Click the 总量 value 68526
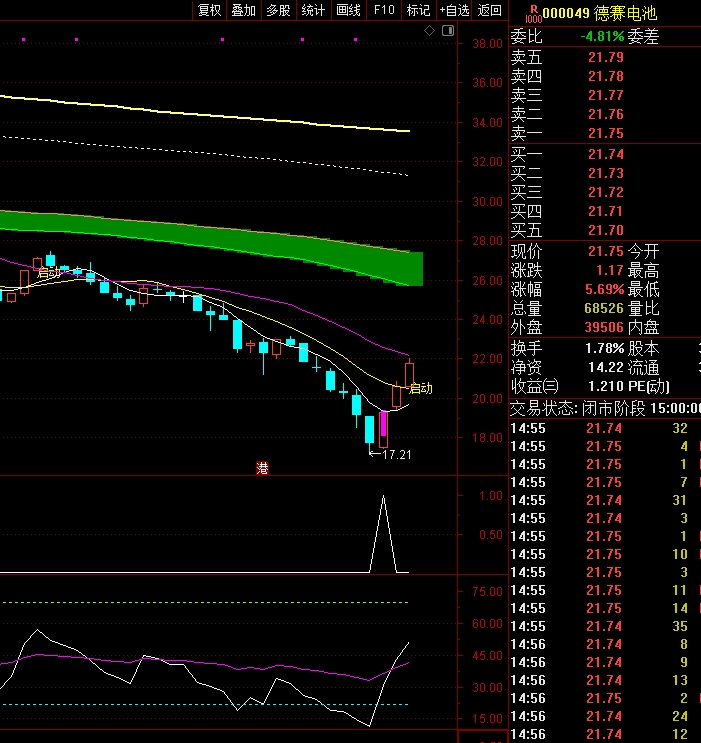This screenshot has height=743, width=701. tap(604, 308)
